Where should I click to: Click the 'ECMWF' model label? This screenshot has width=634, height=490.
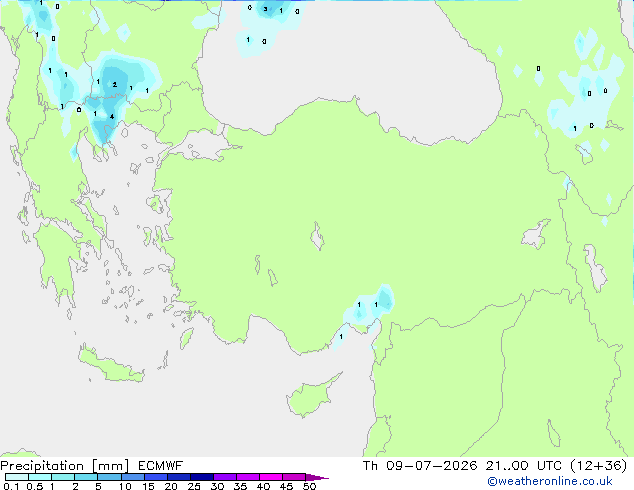click(161, 466)
